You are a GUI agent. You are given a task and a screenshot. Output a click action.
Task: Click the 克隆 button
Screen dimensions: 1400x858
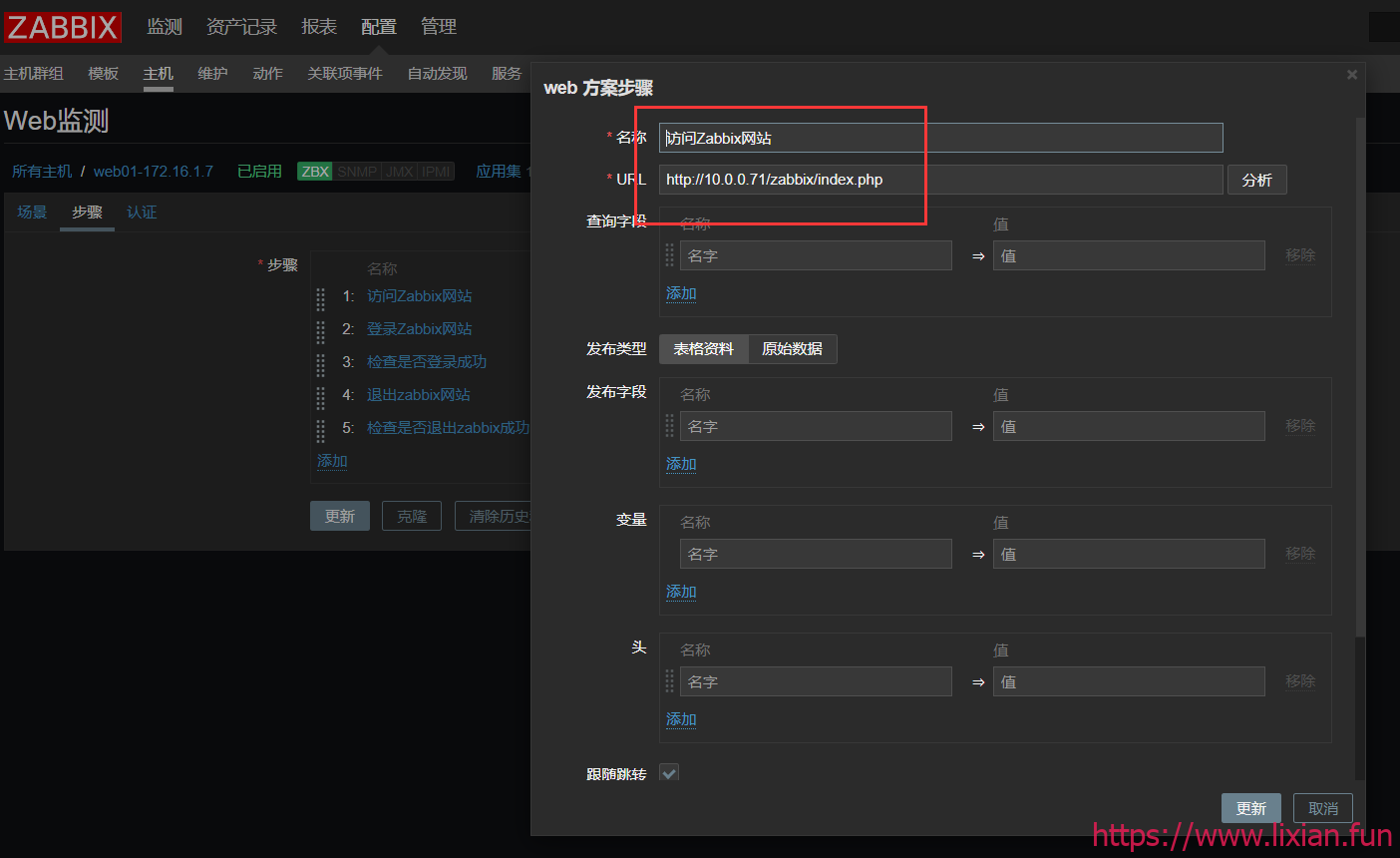click(x=412, y=516)
